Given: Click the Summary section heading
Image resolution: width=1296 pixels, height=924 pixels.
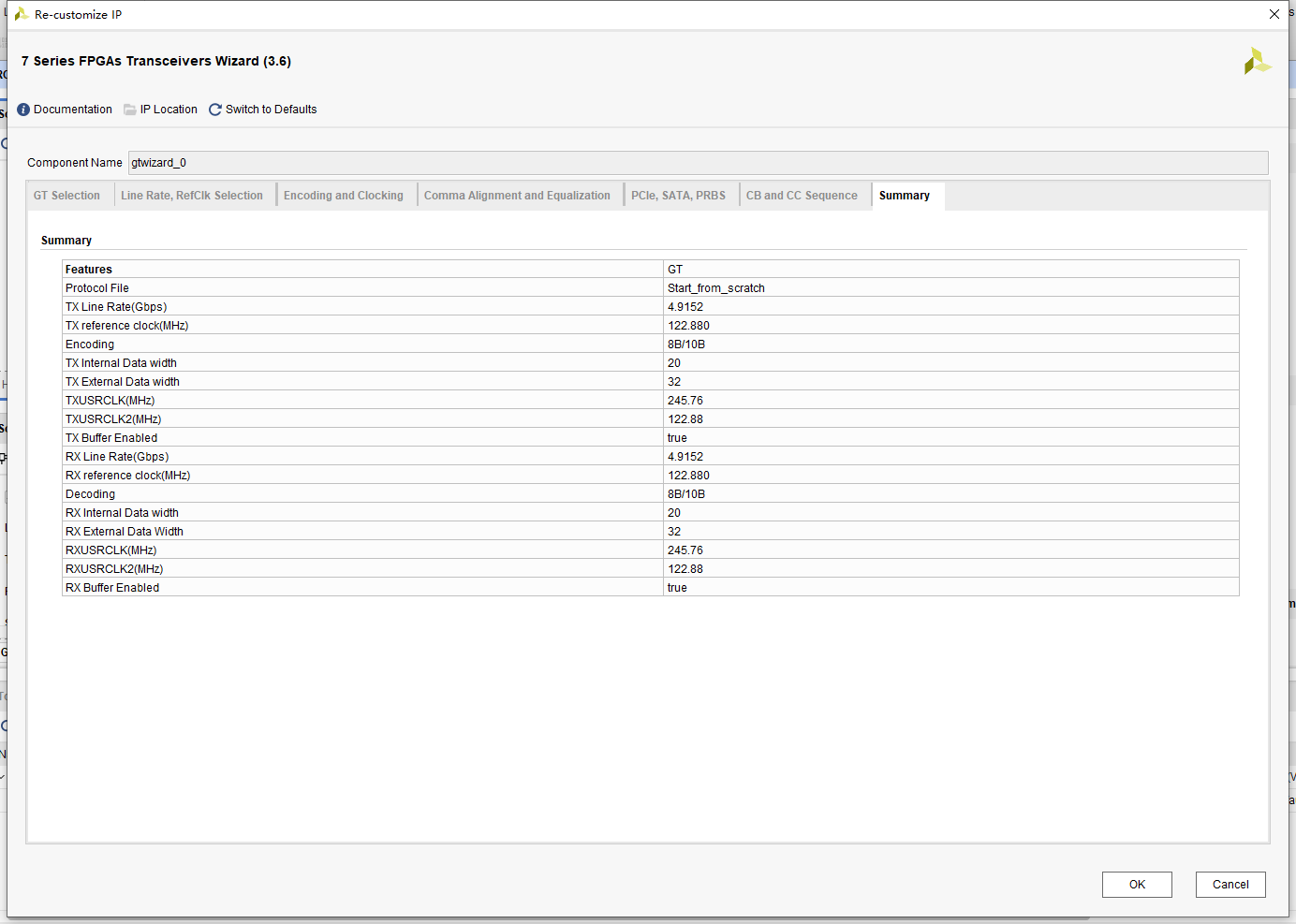Looking at the screenshot, I should (66, 241).
